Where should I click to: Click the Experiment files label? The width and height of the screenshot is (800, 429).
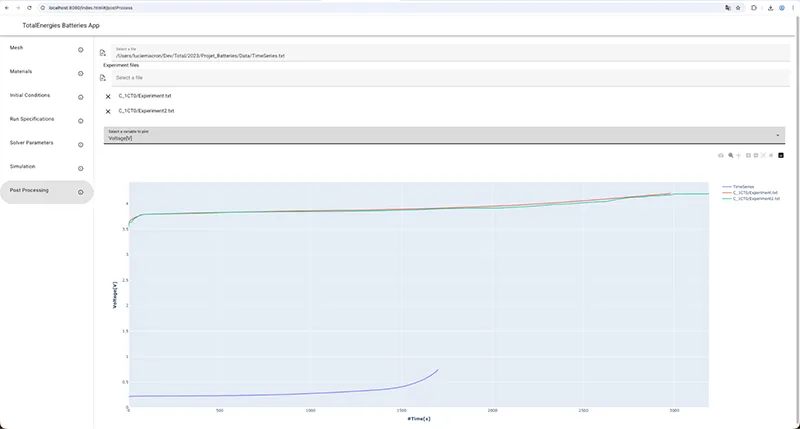(x=121, y=65)
